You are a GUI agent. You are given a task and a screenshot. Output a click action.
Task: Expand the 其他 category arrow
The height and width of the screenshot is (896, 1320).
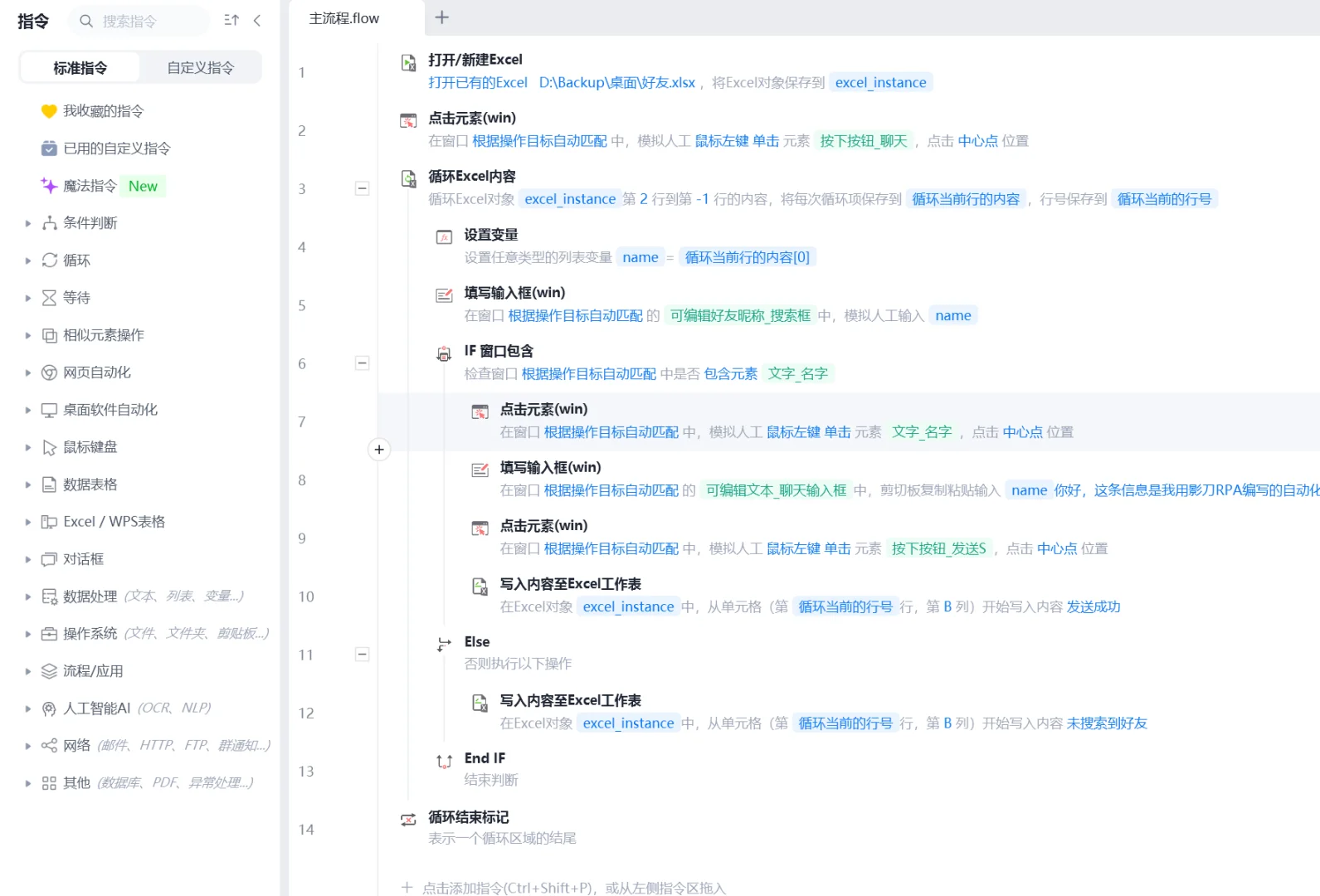pyautogui.click(x=27, y=783)
